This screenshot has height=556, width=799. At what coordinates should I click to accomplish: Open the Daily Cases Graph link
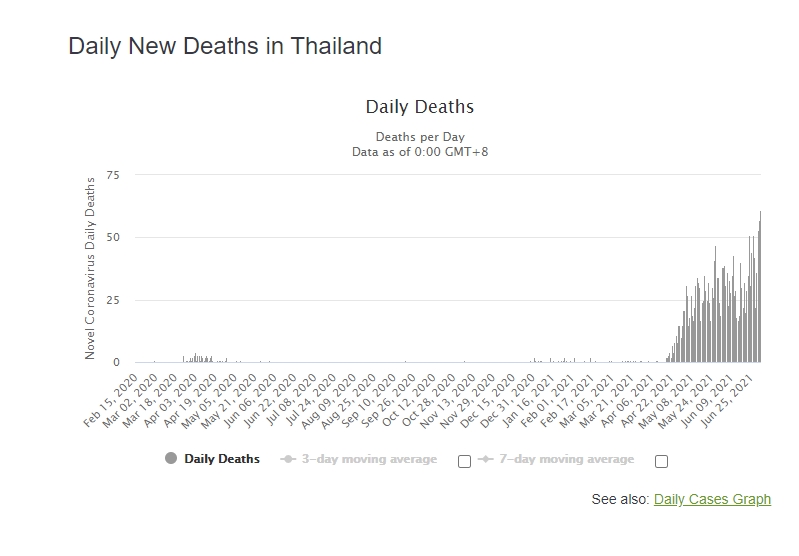tap(712, 499)
